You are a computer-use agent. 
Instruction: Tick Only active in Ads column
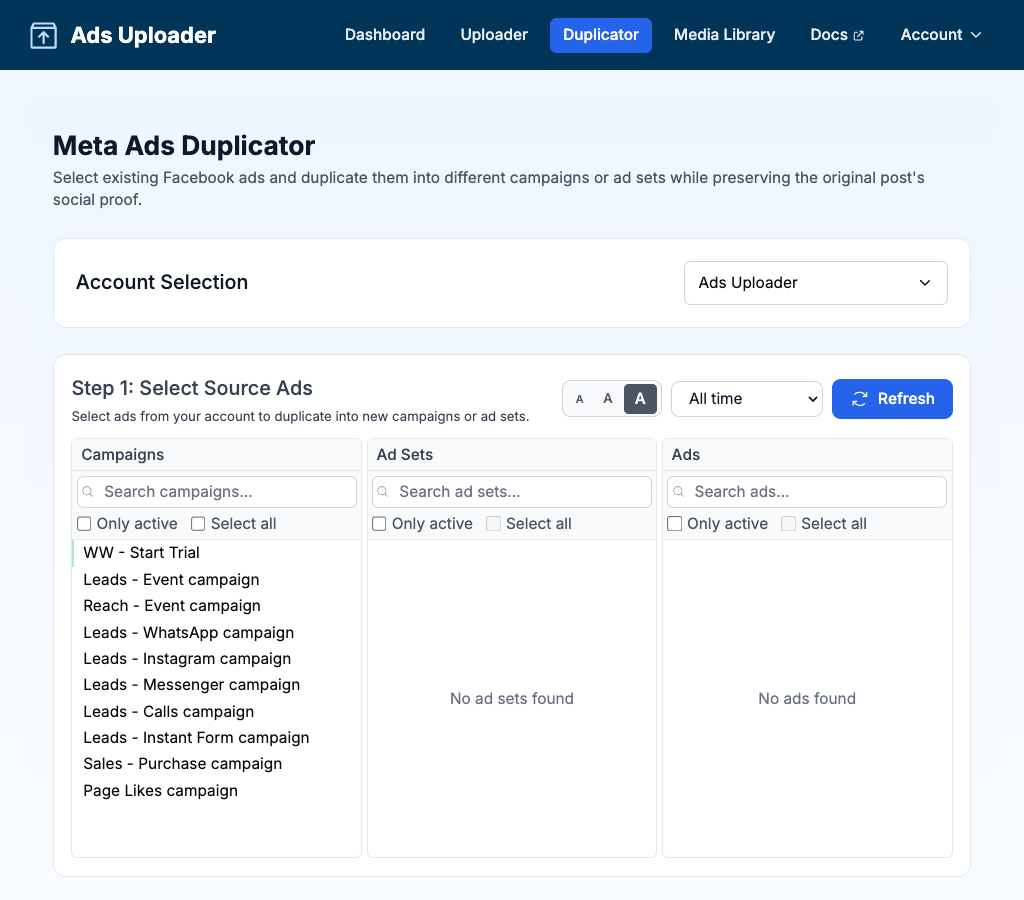click(675, 524)
